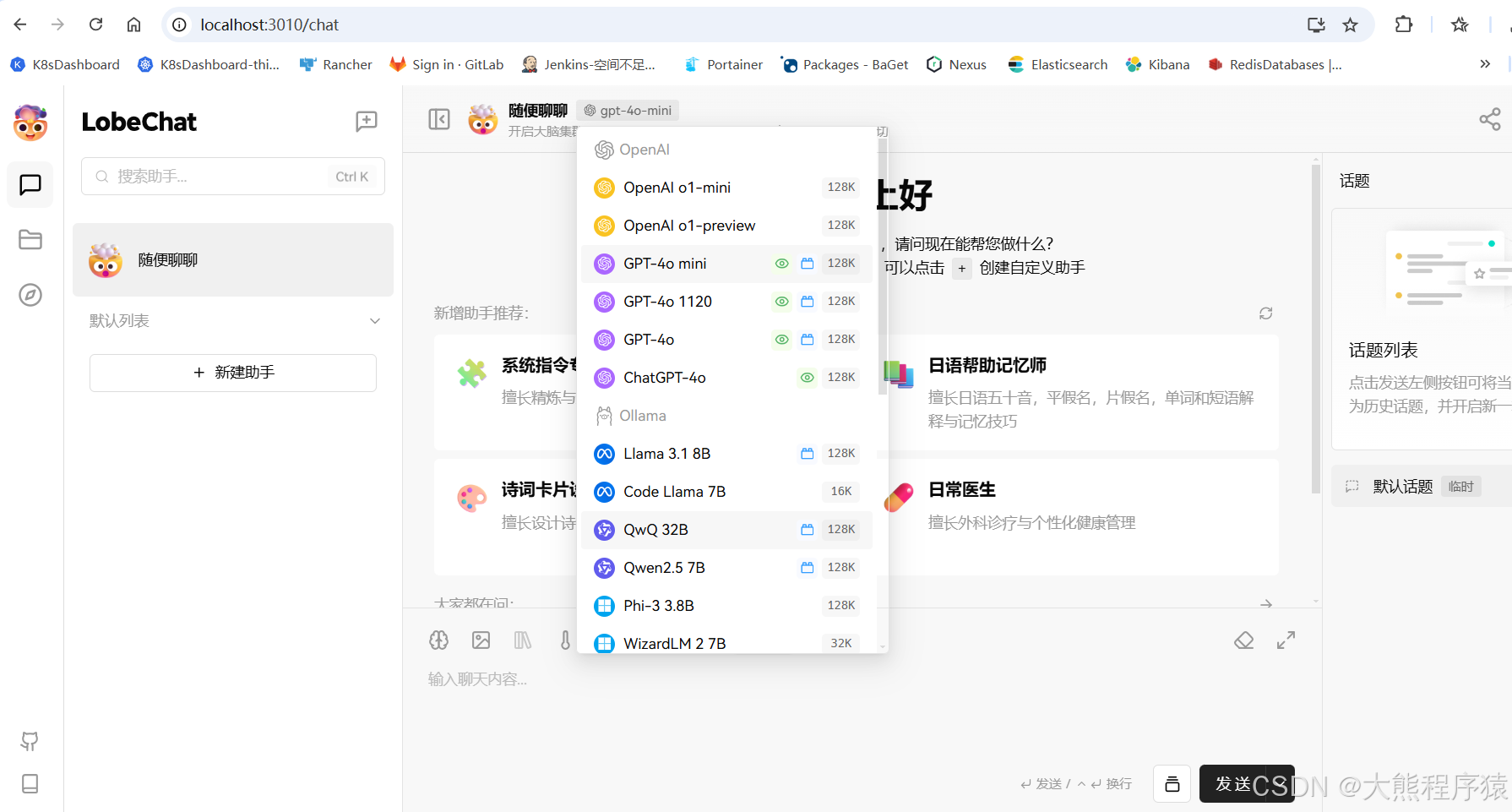
Task: Open the documentation book icon
Action: (30, 783)
